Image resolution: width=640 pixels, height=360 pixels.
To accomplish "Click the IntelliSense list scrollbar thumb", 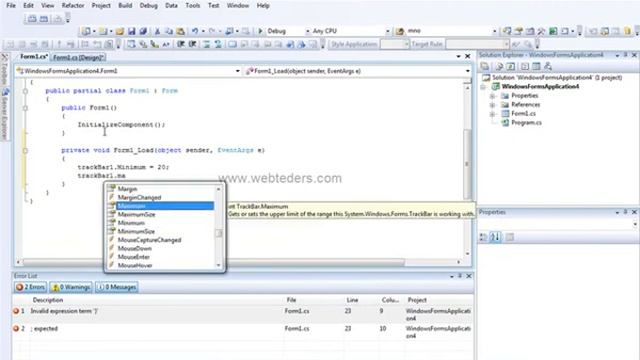I will (219, 233).
